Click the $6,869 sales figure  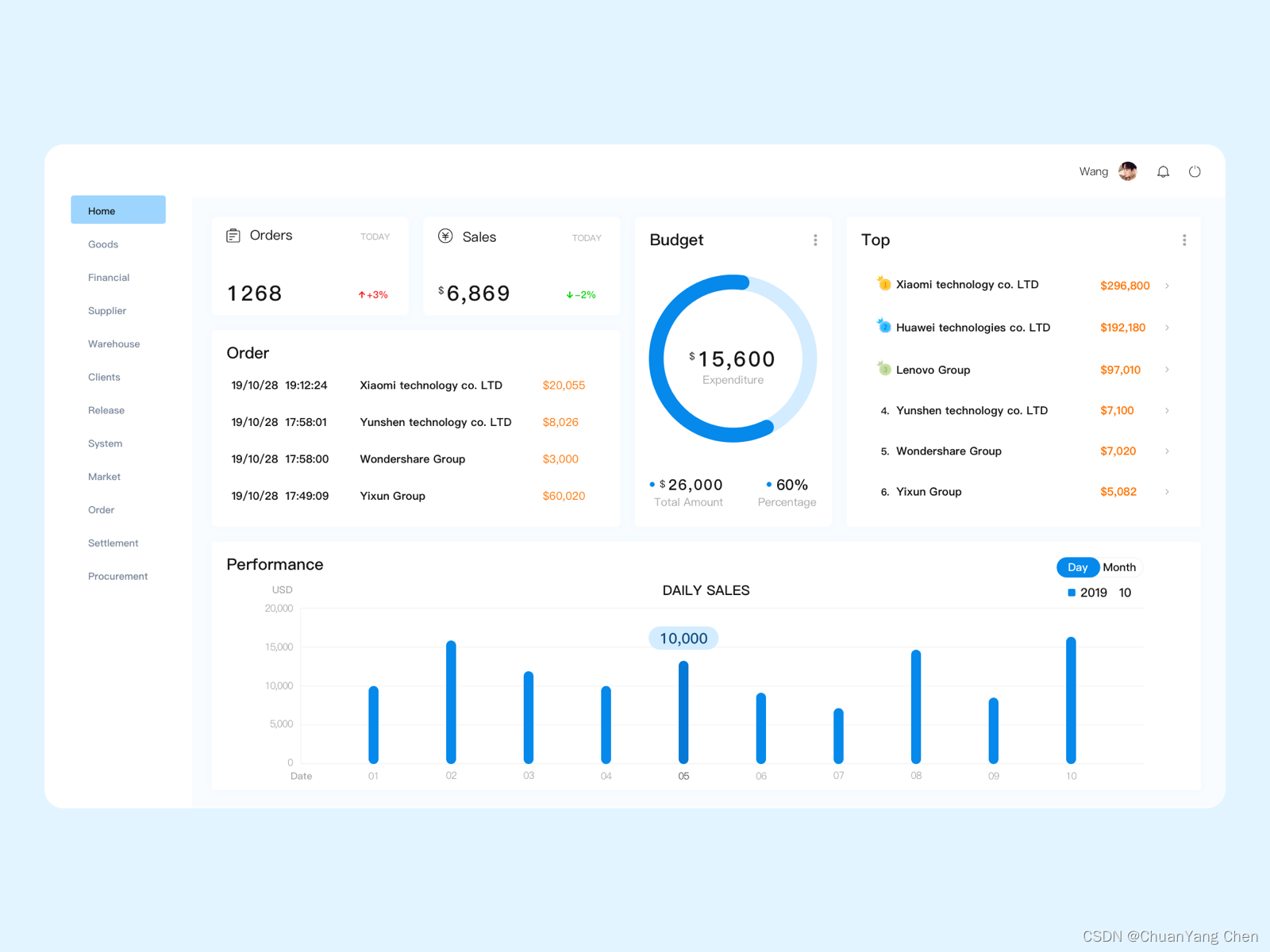pyautogui.click(x=474, y=294)
